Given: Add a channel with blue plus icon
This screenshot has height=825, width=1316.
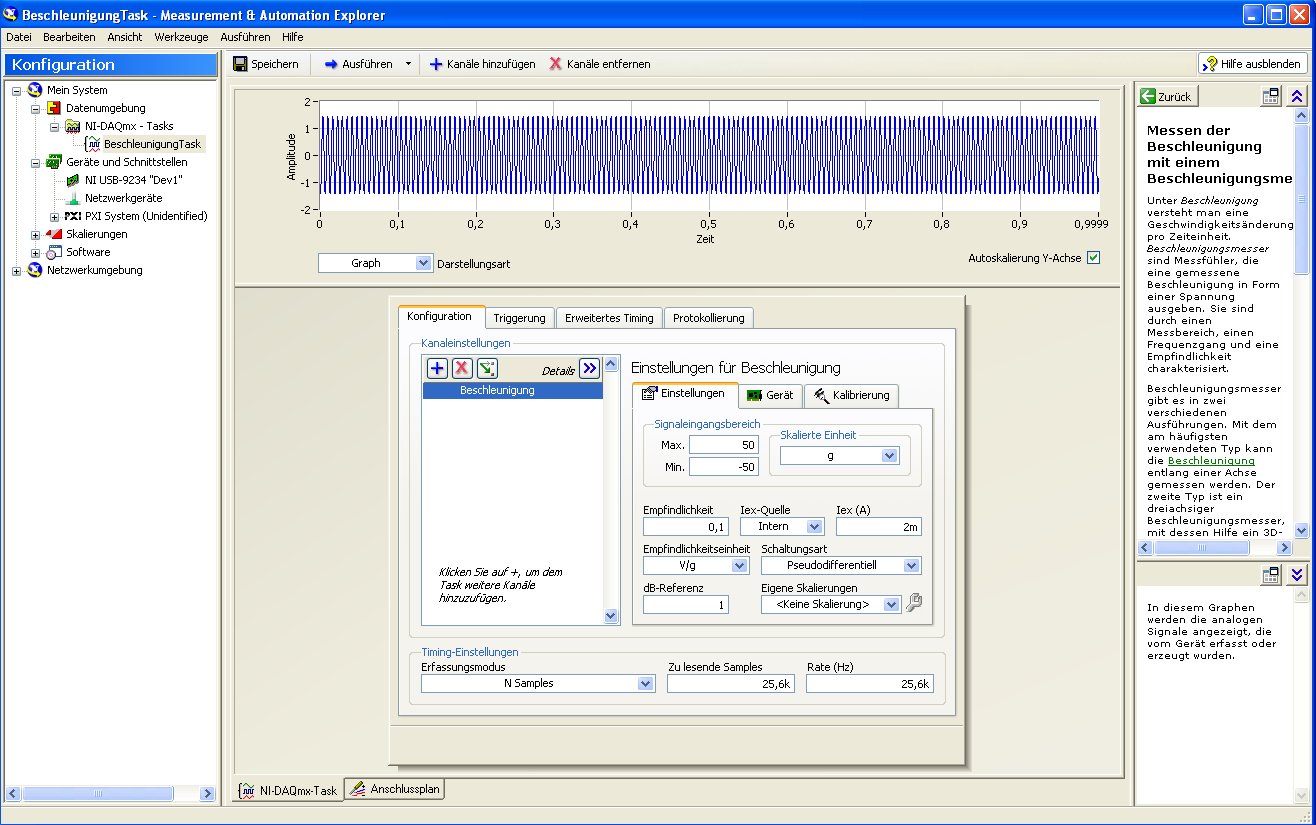Looking at the screenshot, I should [437, 369].
